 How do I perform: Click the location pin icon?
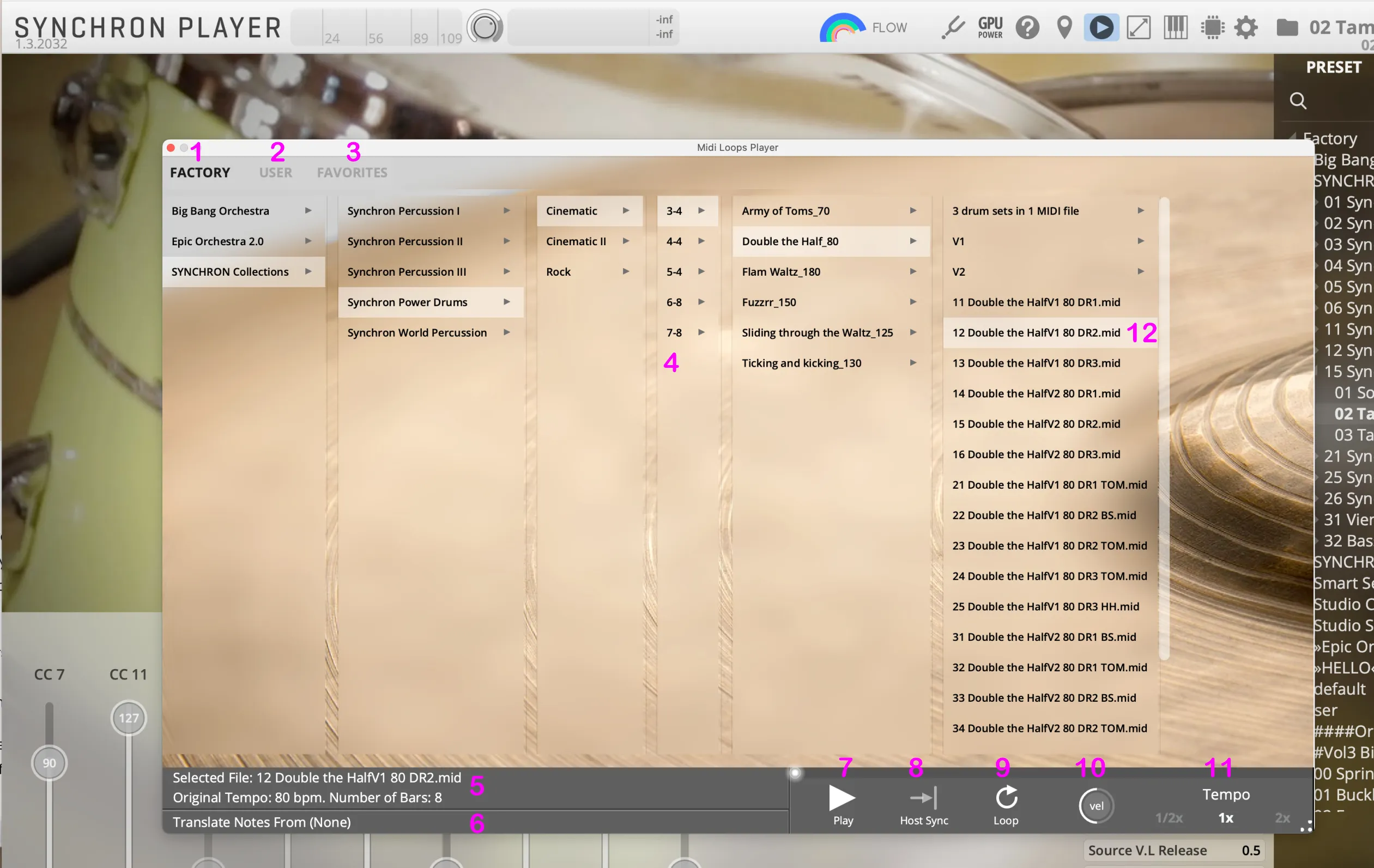tap(1064, 27)
